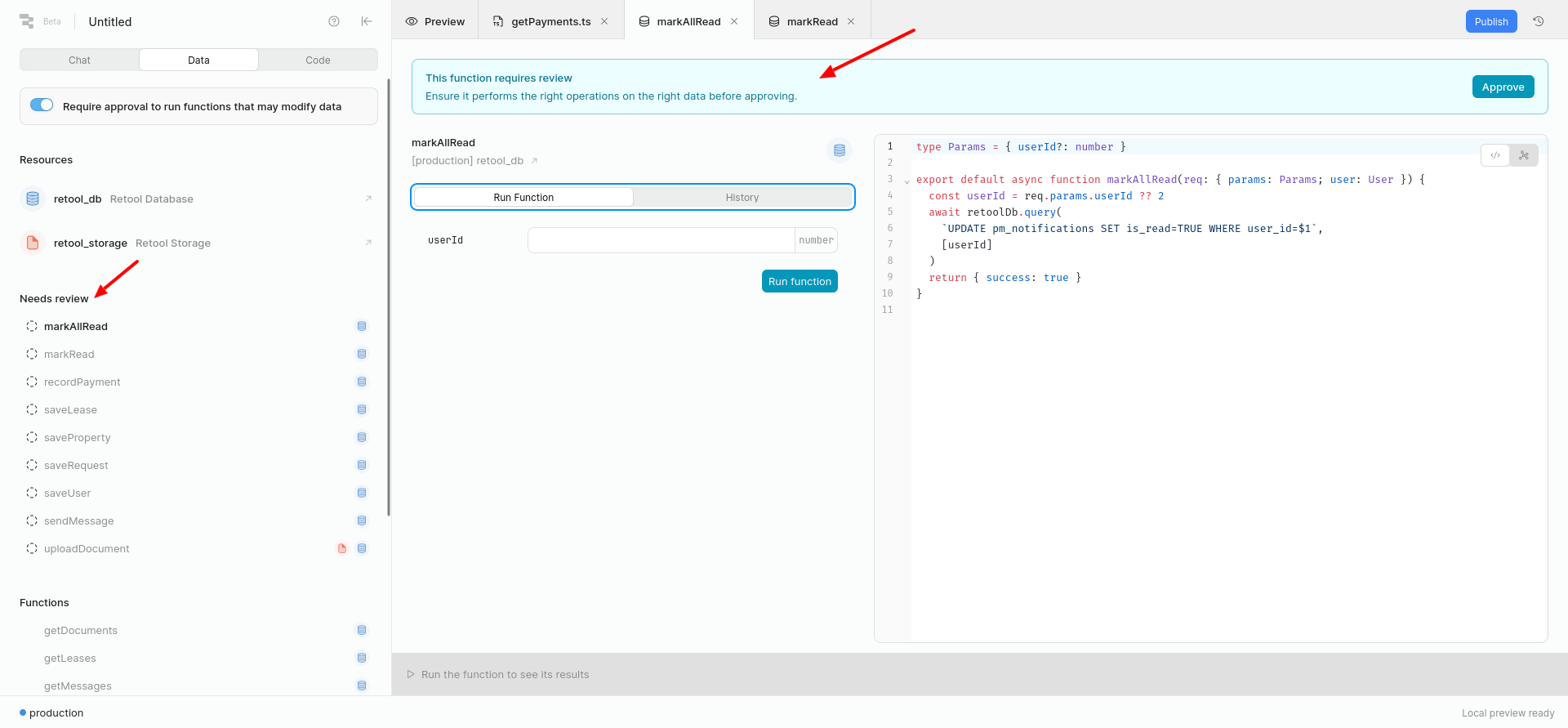Switch to the History segment

pyautogui.click(x=742, y=197)
